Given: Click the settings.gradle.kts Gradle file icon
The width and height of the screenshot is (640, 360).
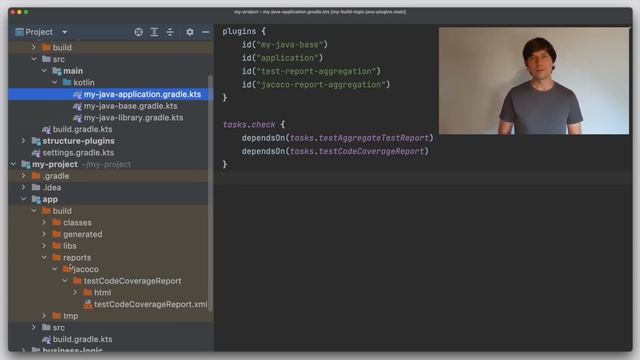Looking at the screenshot, I should click(36, 153).
